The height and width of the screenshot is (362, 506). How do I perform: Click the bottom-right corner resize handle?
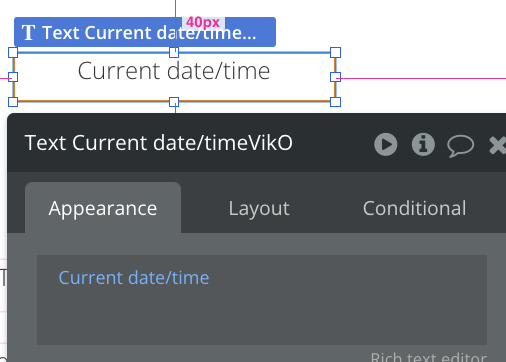335,102
